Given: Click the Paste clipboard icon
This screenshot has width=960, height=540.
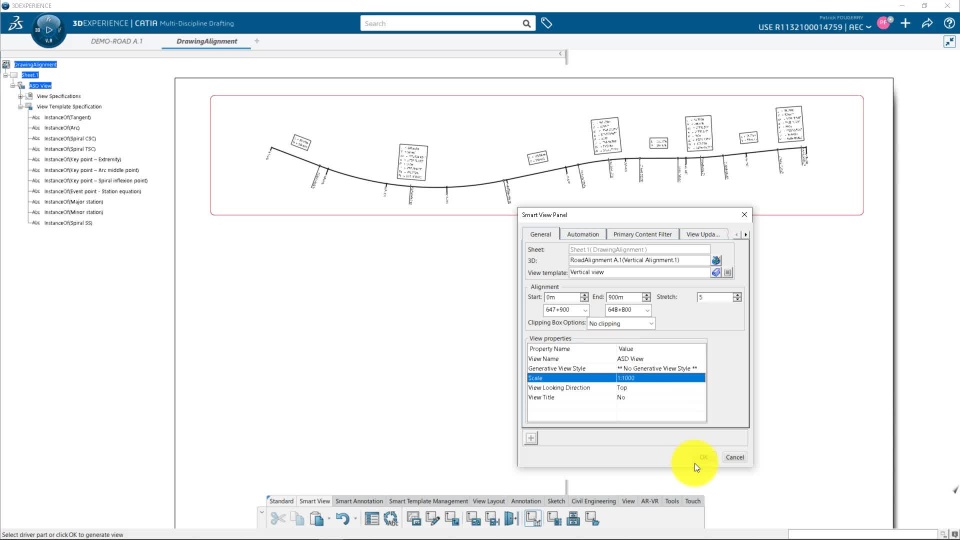Looking at the screenshot, I should tap(317, 519).
